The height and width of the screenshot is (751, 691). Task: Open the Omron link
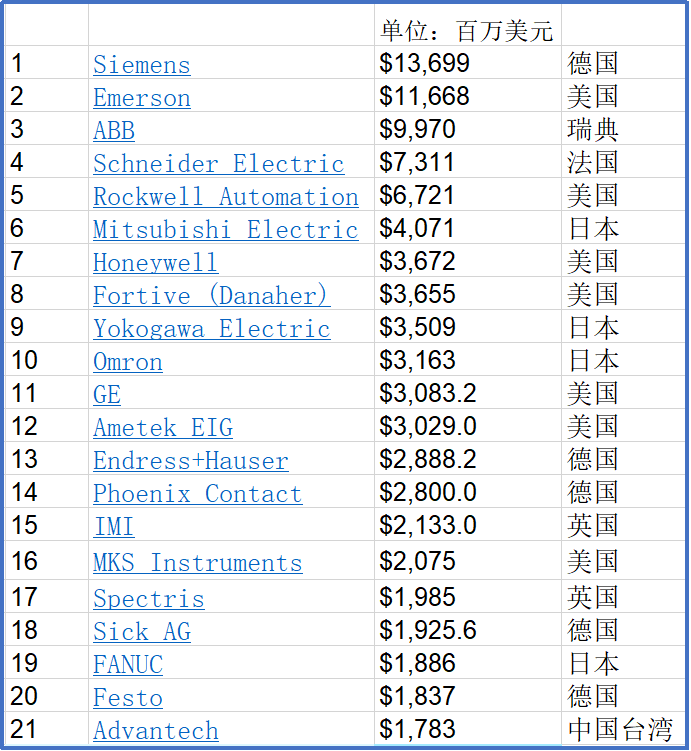click(127, 362)
